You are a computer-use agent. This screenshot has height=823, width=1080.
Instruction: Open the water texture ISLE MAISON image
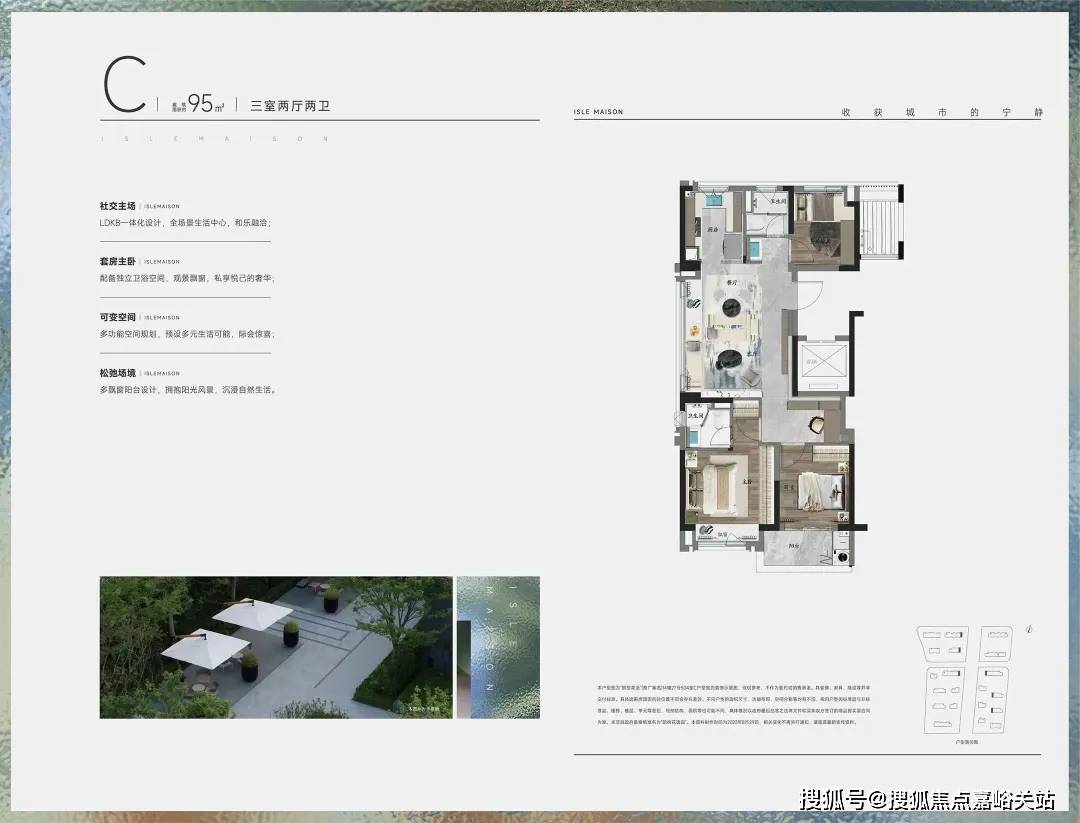click(498, 647)
